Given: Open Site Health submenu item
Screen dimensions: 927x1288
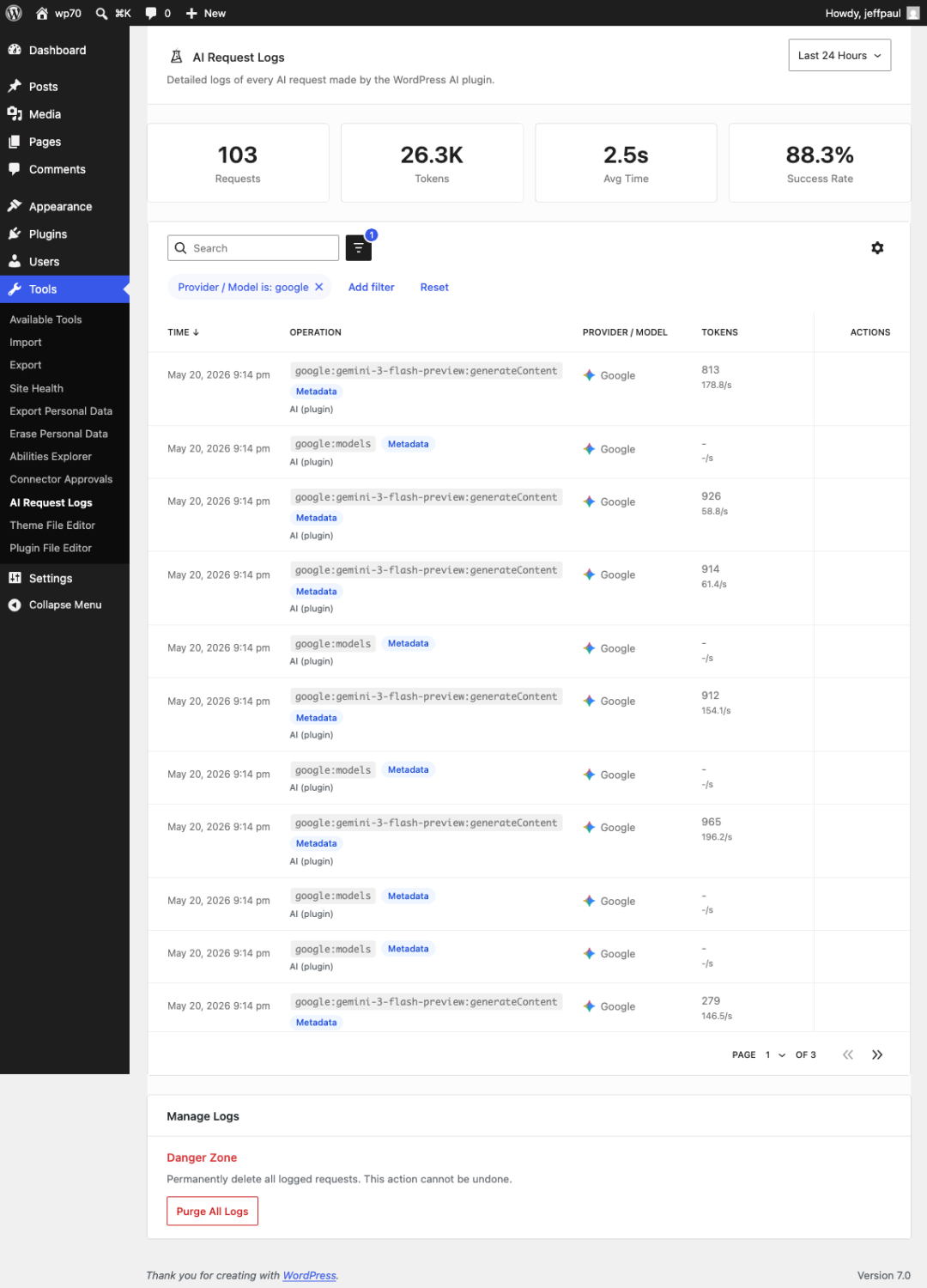Looking at the screenshot, I should pyautogui.click(x=37, y=388).
